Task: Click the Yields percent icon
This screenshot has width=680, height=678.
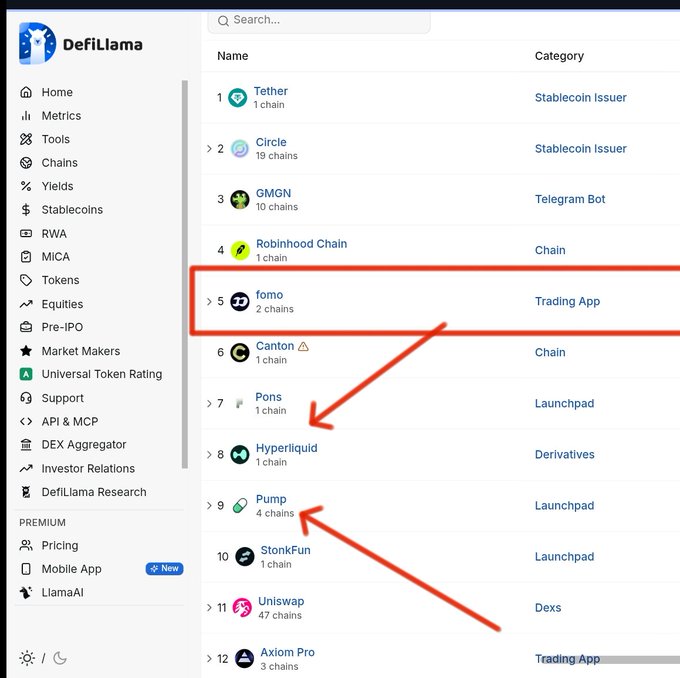Action: [x=26, y=186]
